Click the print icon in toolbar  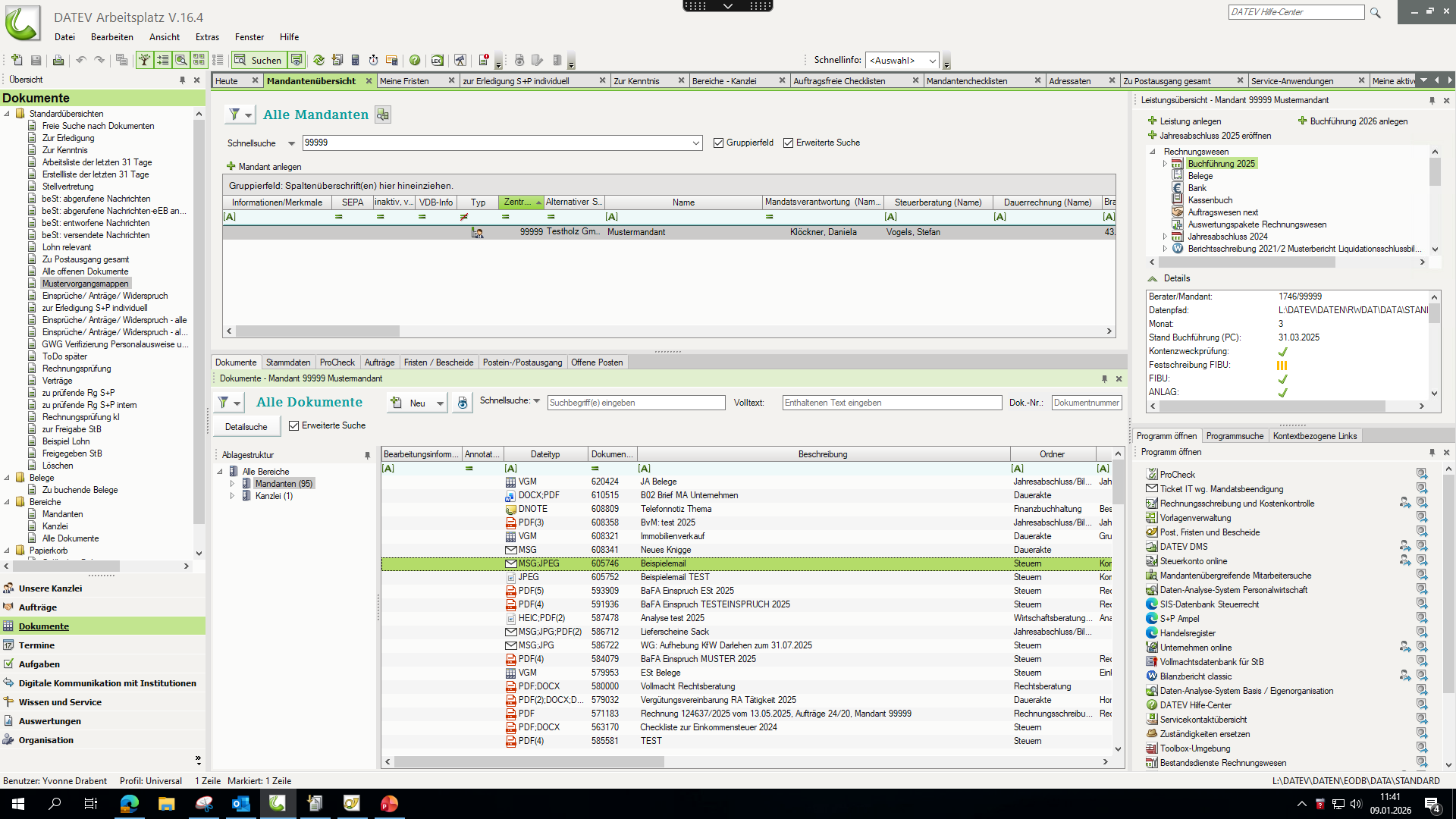coord(58,60)
